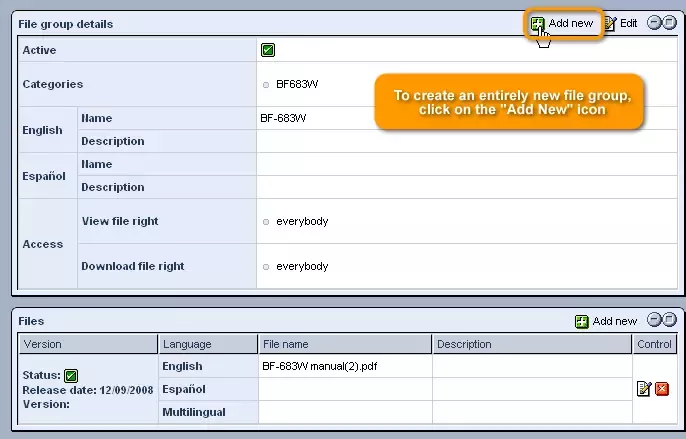Maximize the Files panel
This screenshot has width=686, height=439.
tap(669, 320)
